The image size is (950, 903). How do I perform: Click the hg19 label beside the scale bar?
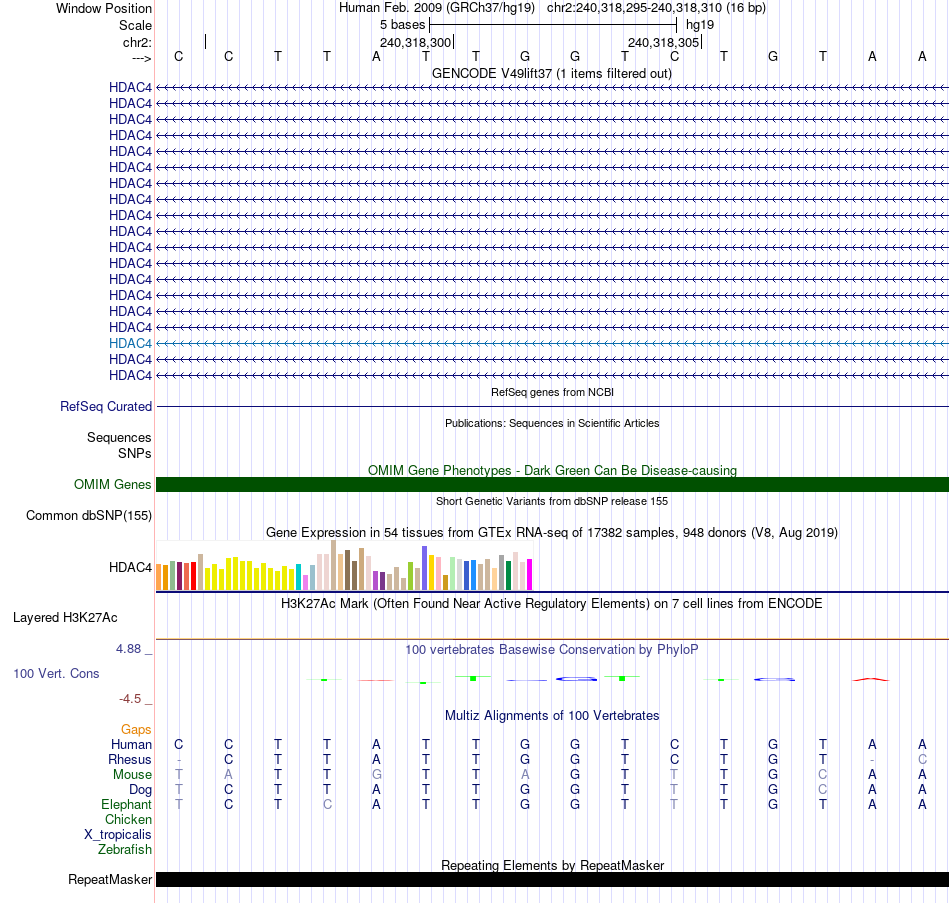700,25
